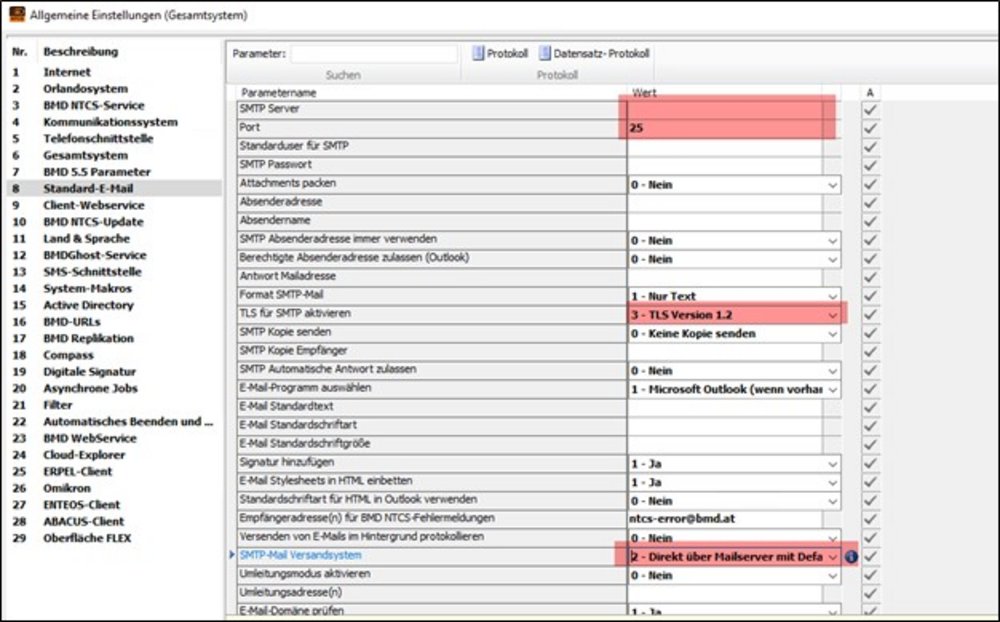Click the blue info icon beside SMTP-Mail Versandsystem
Screen dimensions: 1000x622
(851, 556)
